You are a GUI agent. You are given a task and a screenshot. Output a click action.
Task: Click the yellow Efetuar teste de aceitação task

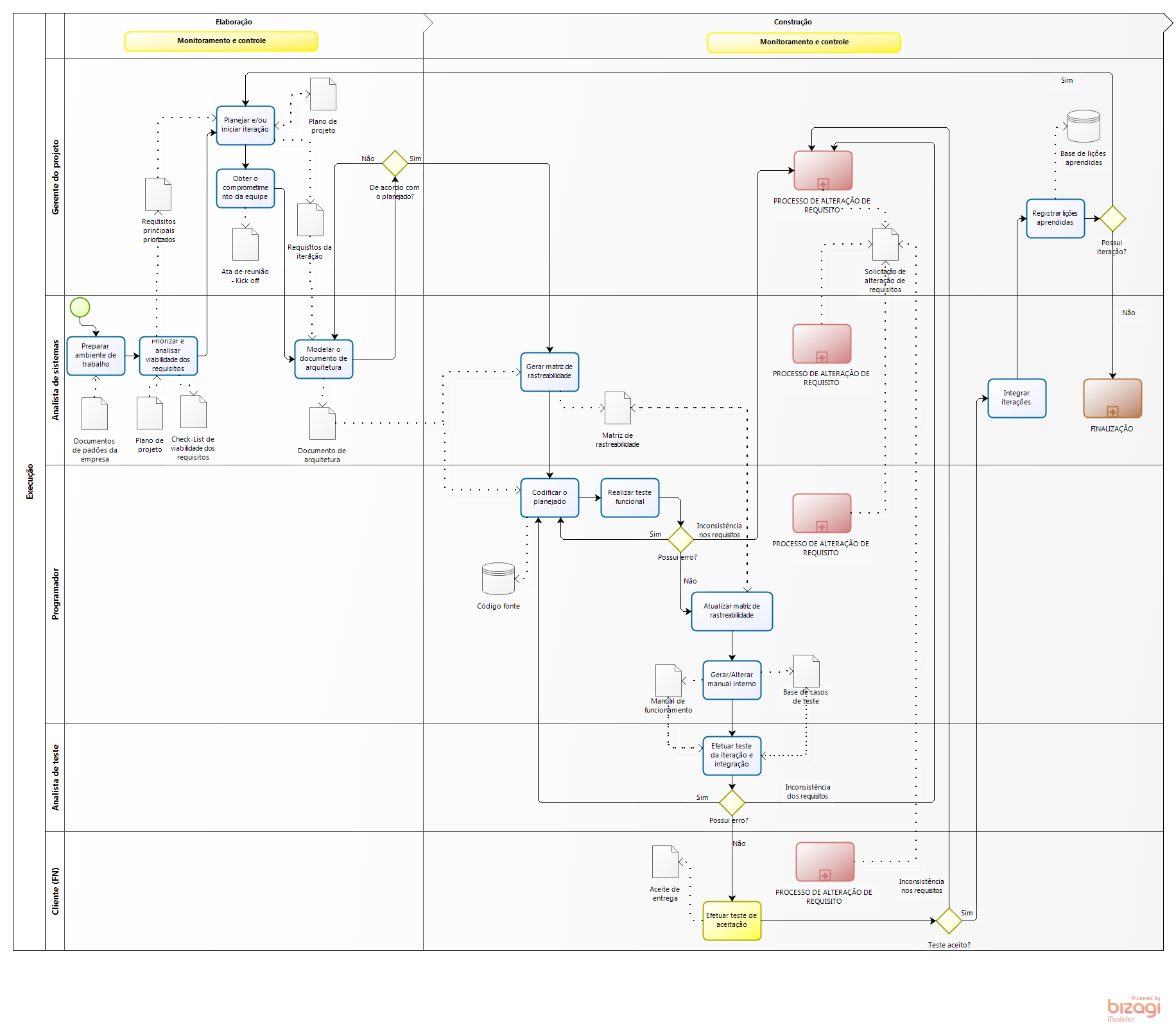point(732,921)
